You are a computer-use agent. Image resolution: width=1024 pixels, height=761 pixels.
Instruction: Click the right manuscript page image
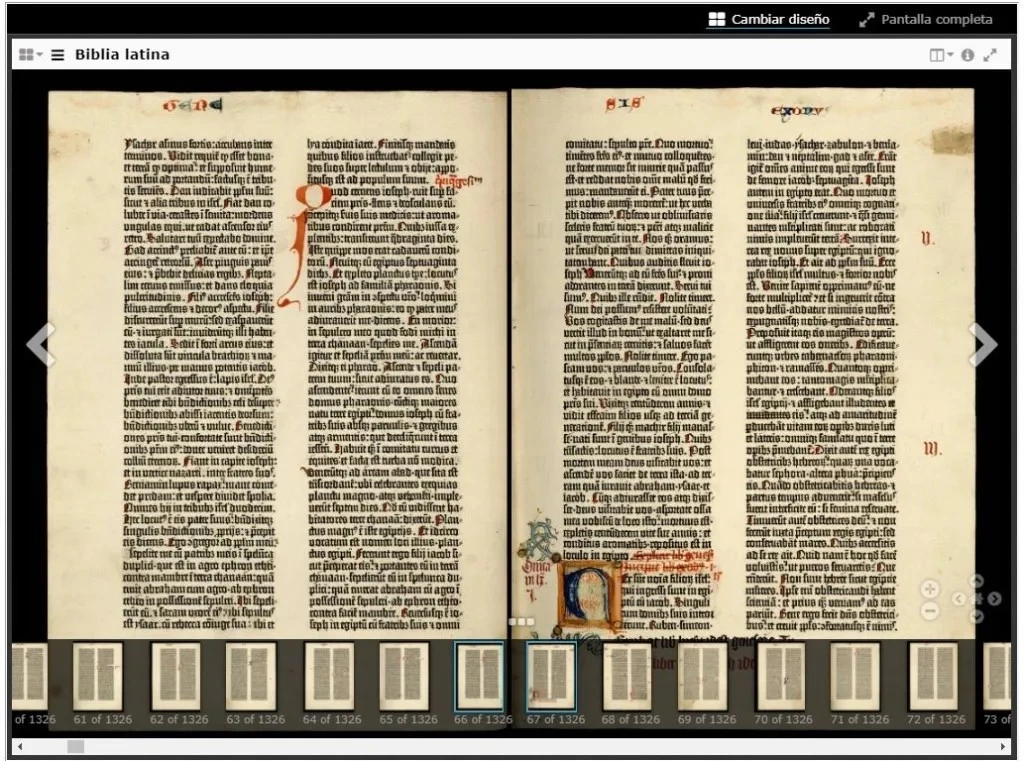tap(743, 364)
